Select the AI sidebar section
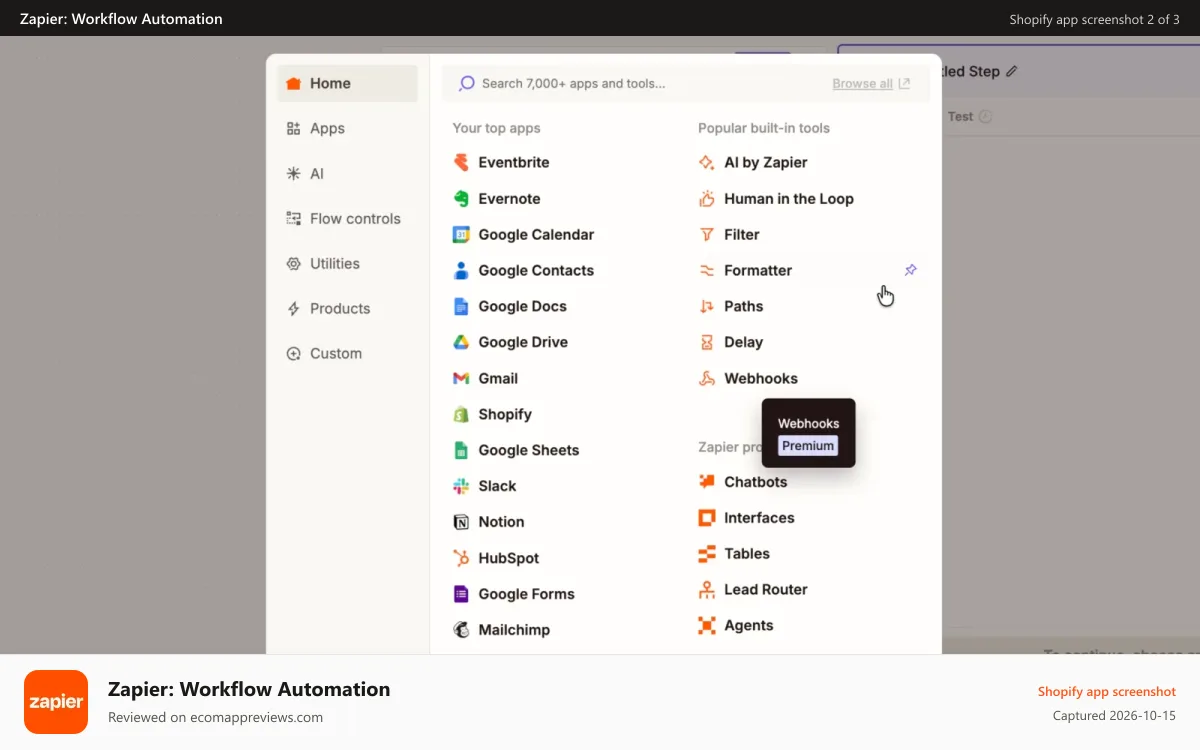 [347, 174]
